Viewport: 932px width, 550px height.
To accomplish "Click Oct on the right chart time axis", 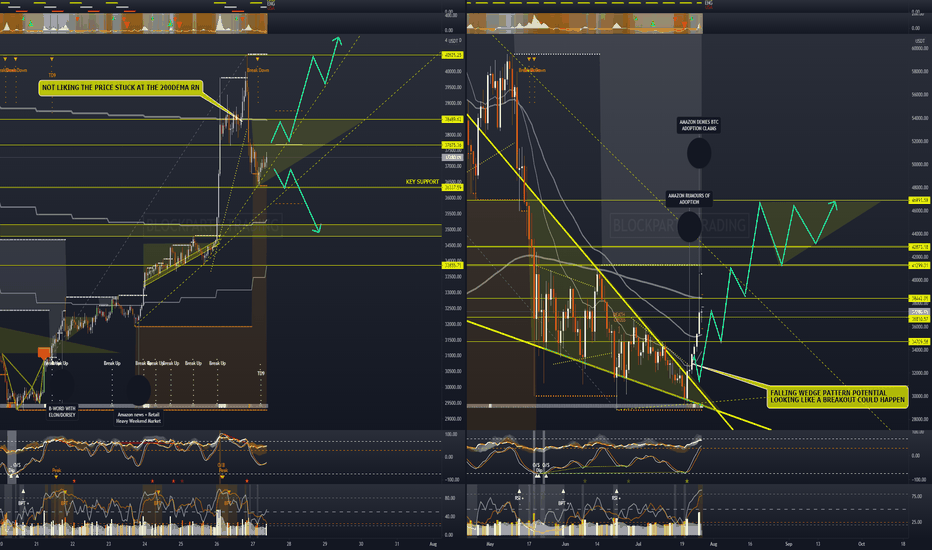I will click(862, 544).
